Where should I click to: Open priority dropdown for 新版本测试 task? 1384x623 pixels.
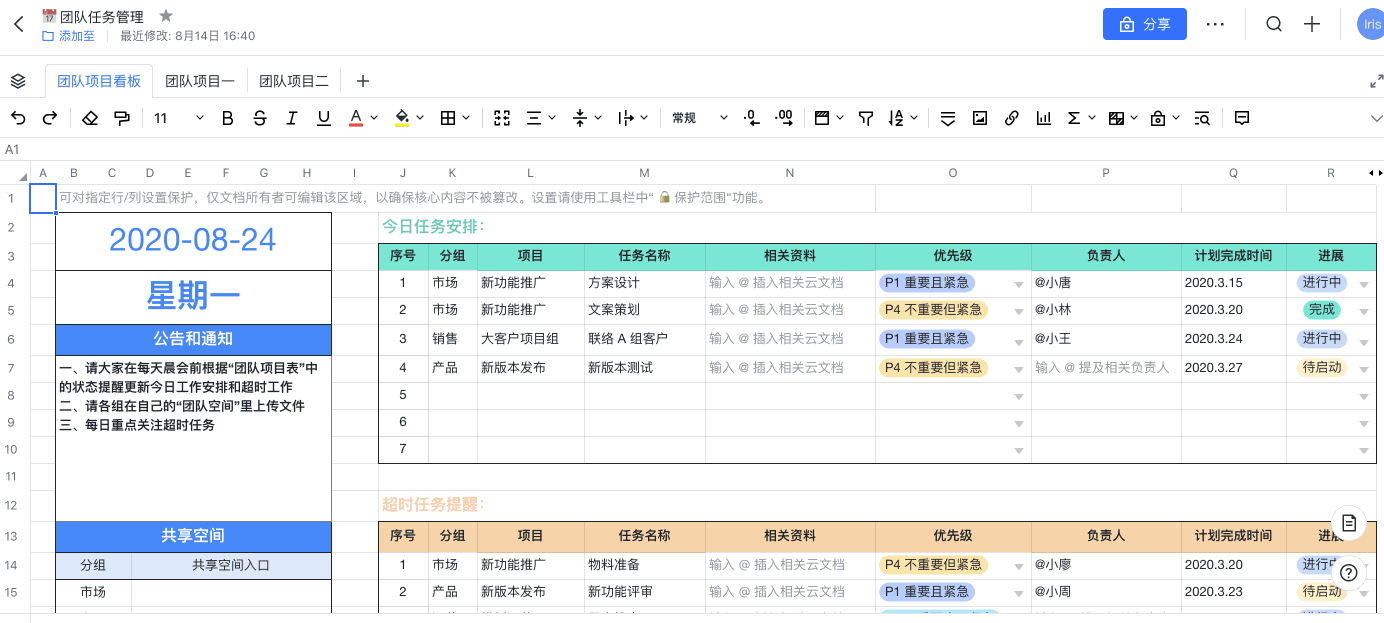coord(1019,369)
